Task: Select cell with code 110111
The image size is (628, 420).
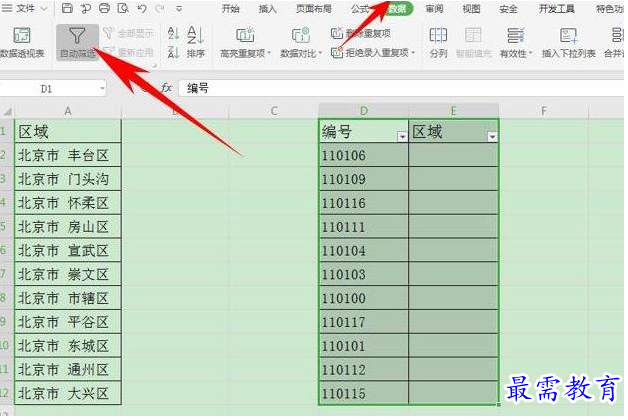Action: click(x=364, y=227)
